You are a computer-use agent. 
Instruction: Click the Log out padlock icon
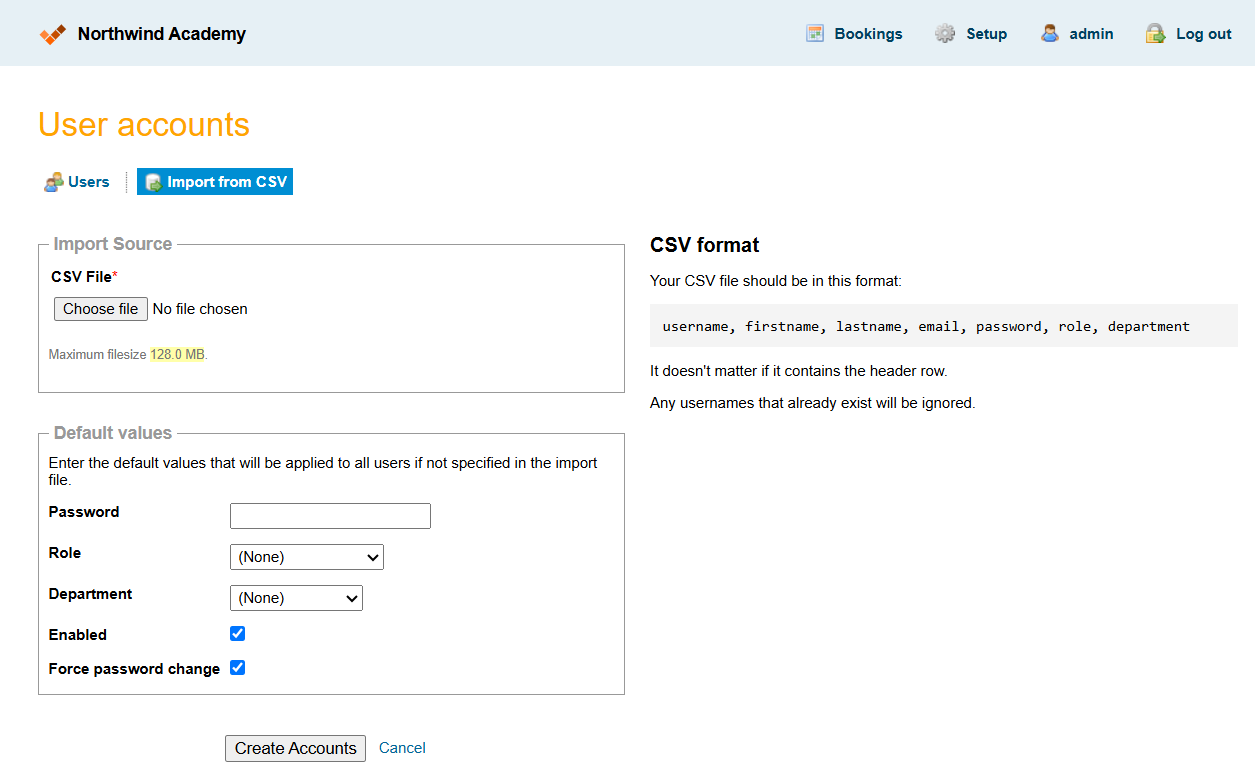(1155, 34)
